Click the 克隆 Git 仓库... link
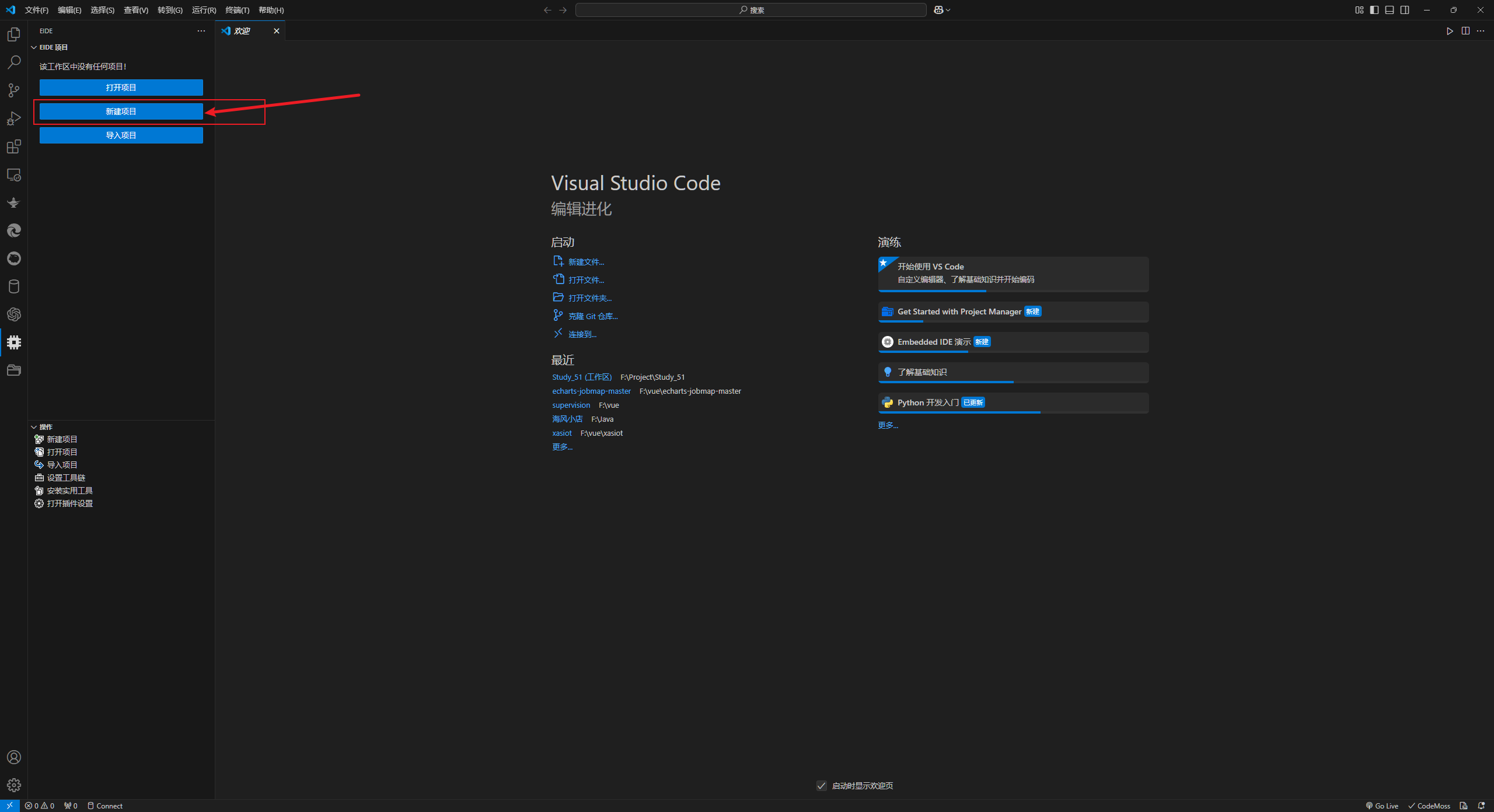This screenshot has height=812, width=1494. coord(593,316)
